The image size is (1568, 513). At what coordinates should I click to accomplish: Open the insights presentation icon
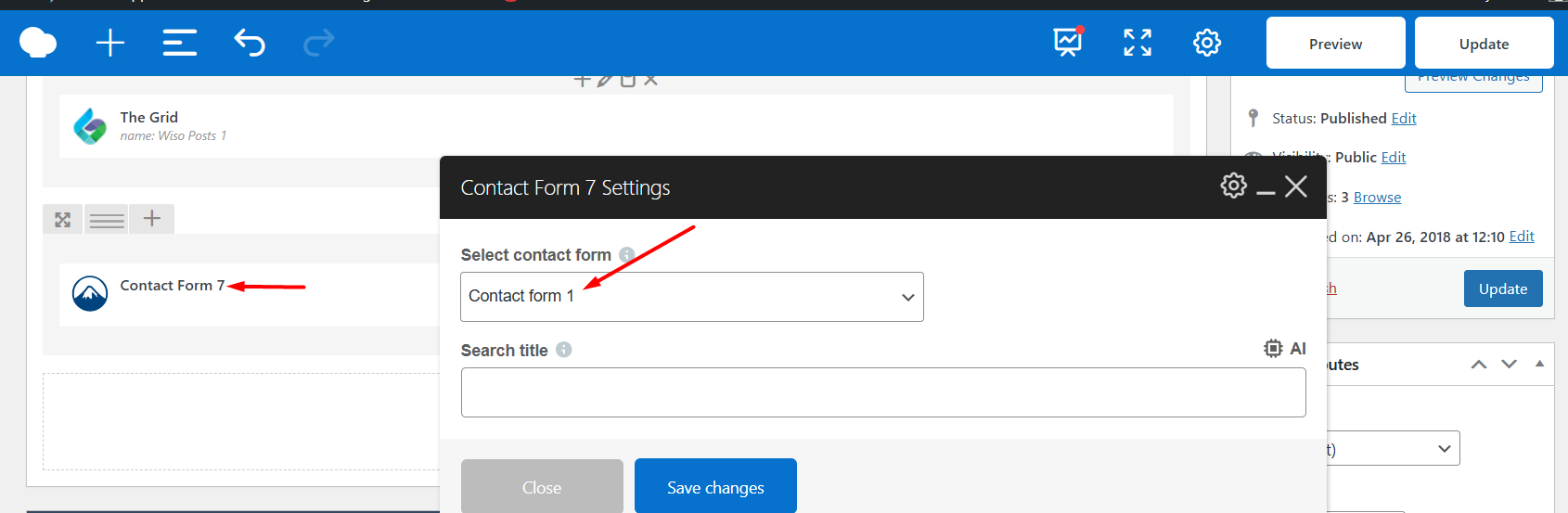(1068, 43)
